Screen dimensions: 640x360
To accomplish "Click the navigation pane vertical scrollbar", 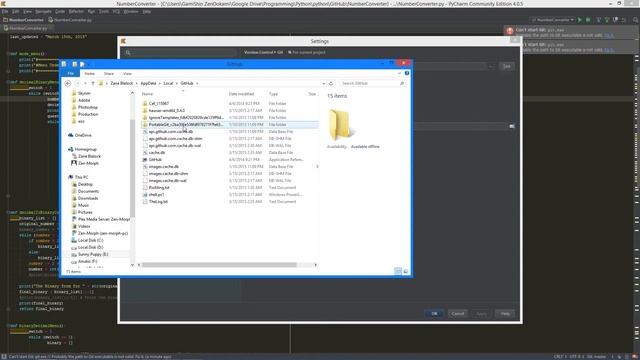I will tap(132, 168).
